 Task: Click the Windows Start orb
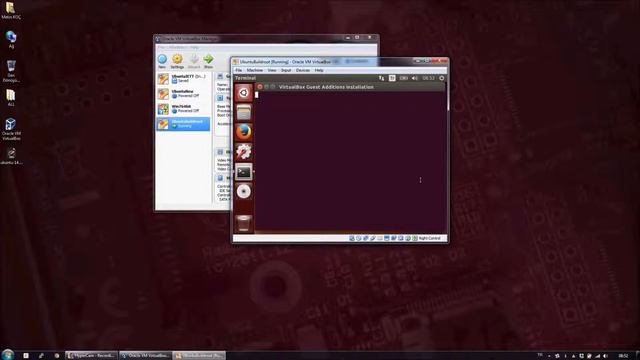click(8, 354)
